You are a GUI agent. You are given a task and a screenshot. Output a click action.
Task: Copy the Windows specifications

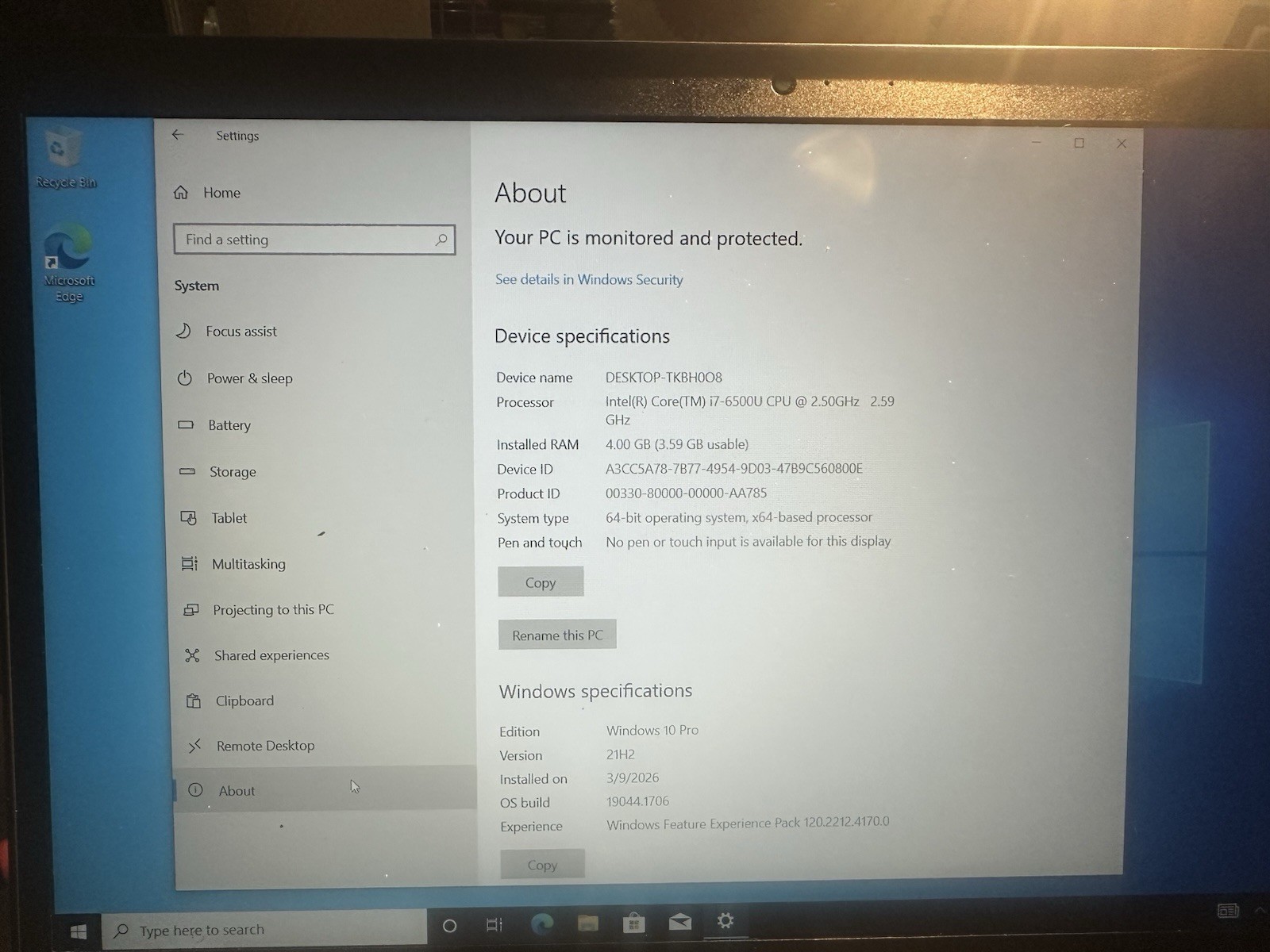tap(542, 865)
